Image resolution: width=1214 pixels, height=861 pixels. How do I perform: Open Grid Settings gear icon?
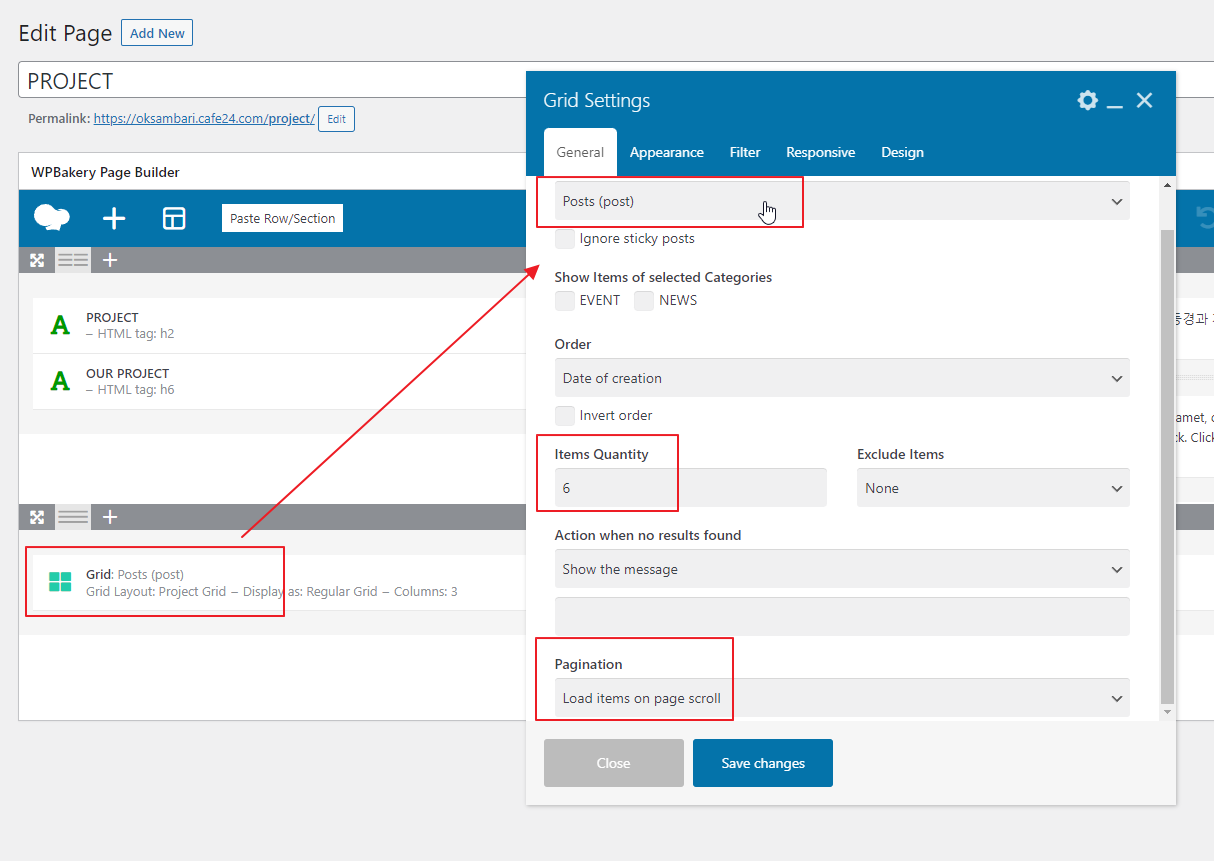click(1087, 100)
